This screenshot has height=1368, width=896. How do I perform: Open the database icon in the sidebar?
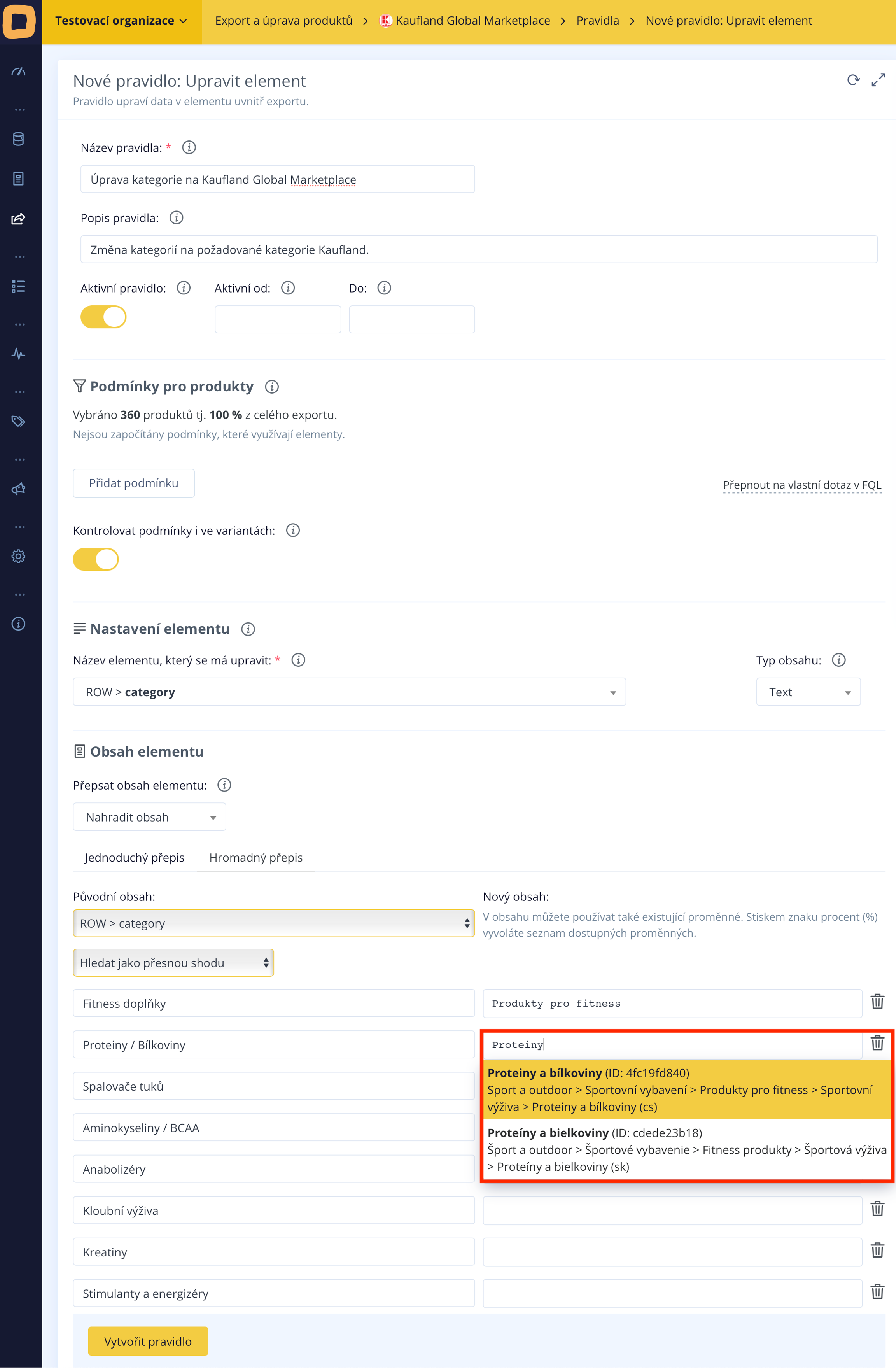pos(18,139)
